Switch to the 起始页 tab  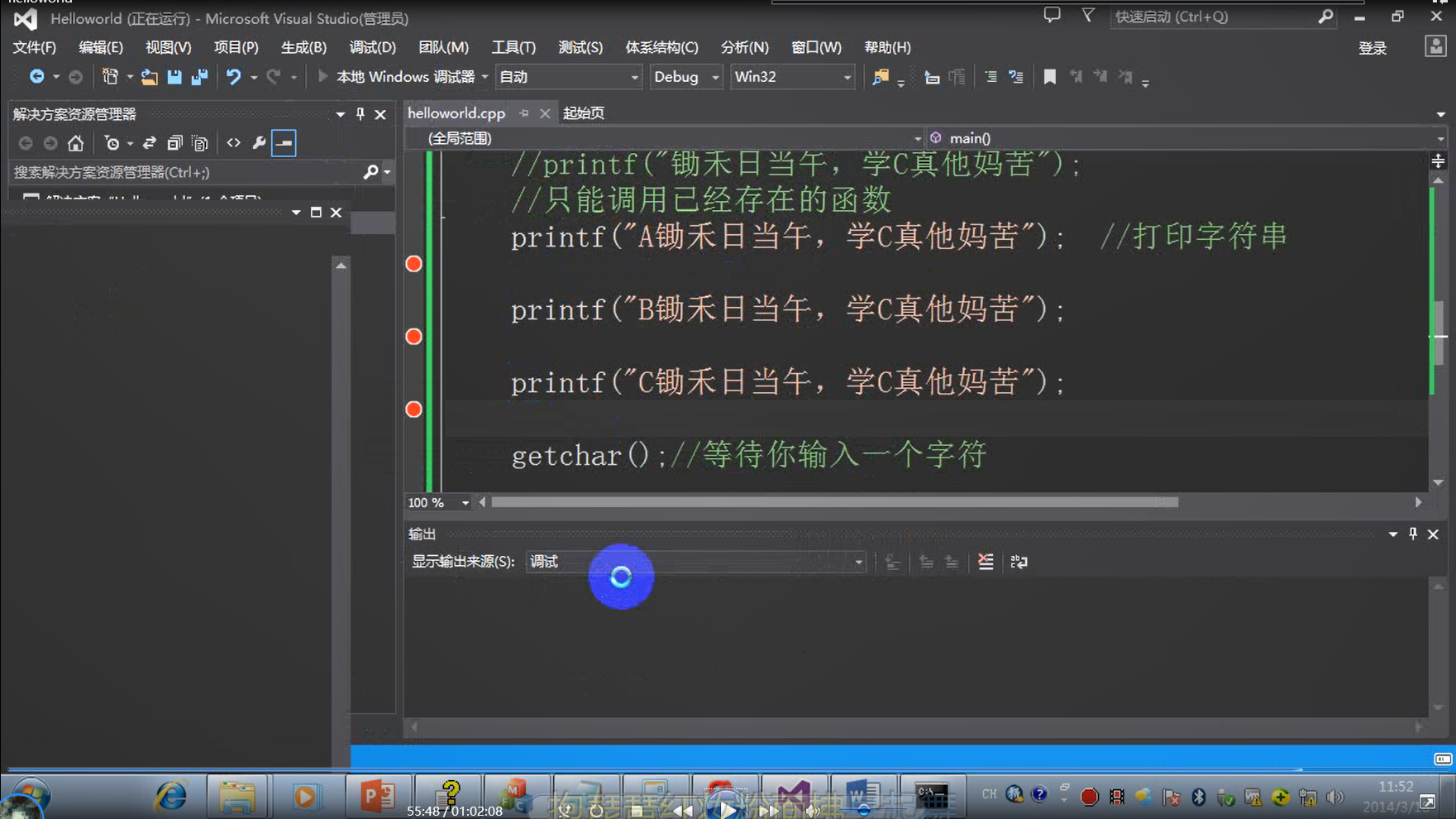[x=584, y=113]
